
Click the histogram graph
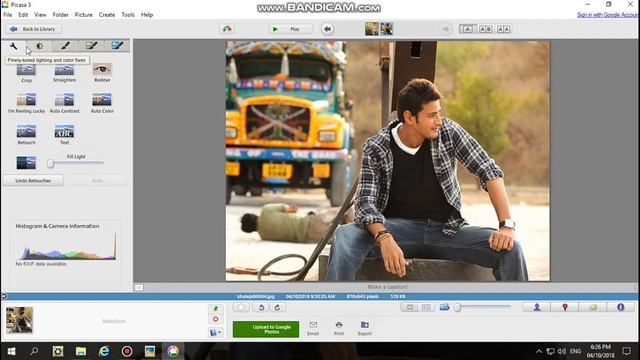coord(66,247)
